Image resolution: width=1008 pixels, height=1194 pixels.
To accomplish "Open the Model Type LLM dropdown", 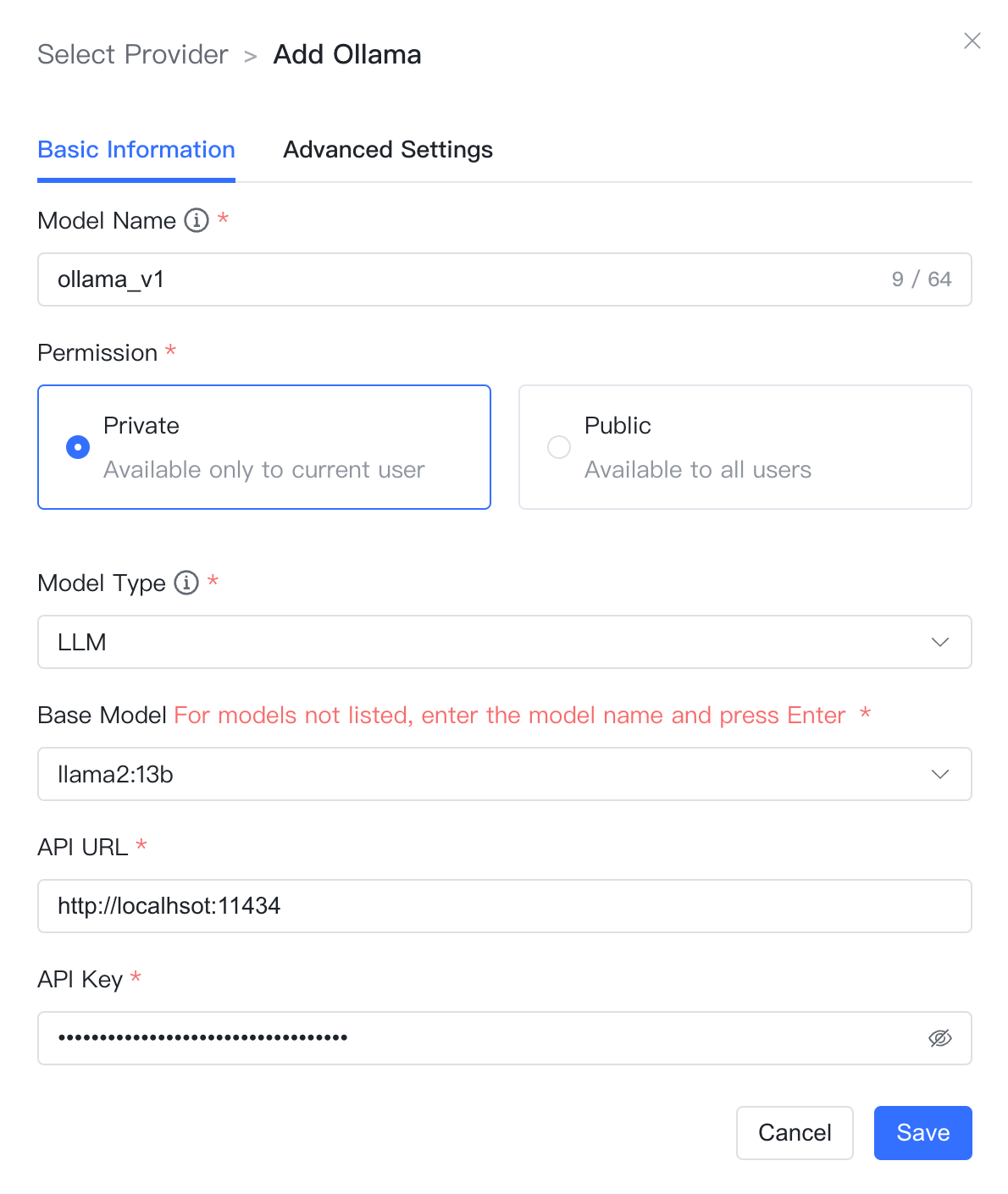I will pos(505,642).
